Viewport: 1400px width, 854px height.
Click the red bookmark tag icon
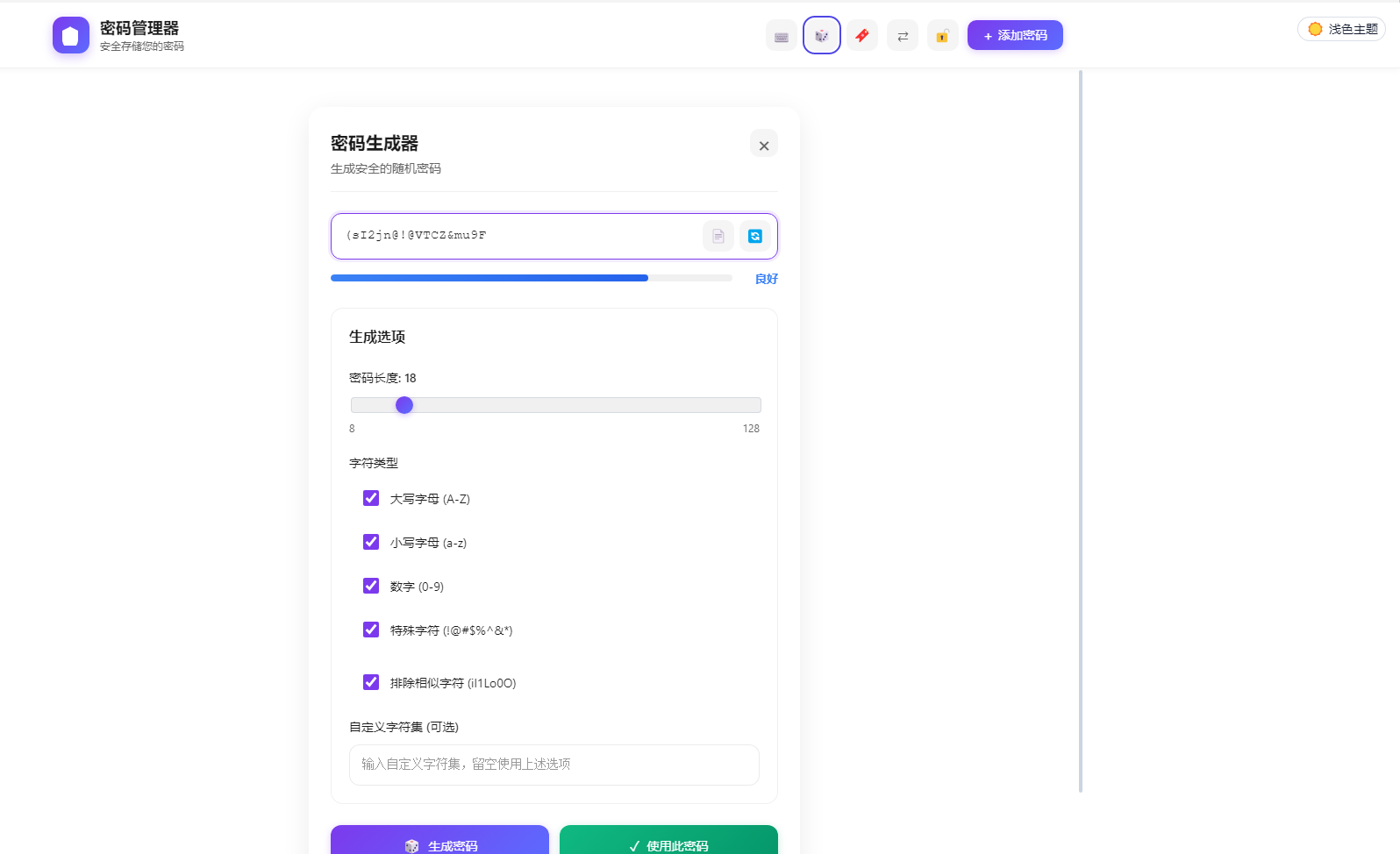tap(862, 36)
